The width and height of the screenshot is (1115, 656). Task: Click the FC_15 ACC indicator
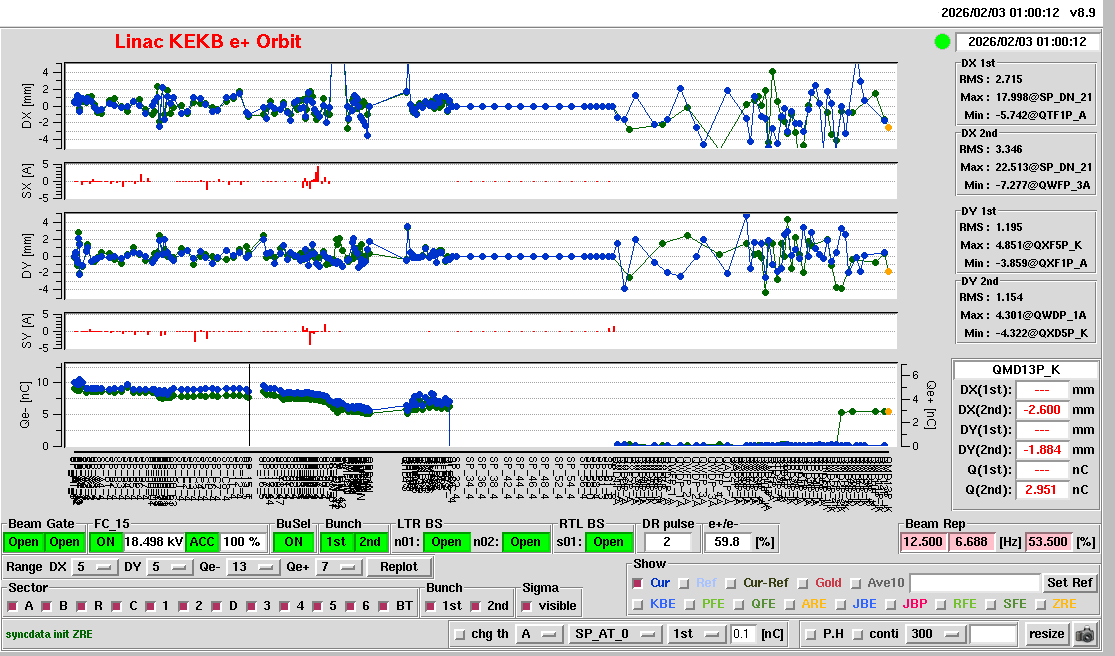[203, 542]
